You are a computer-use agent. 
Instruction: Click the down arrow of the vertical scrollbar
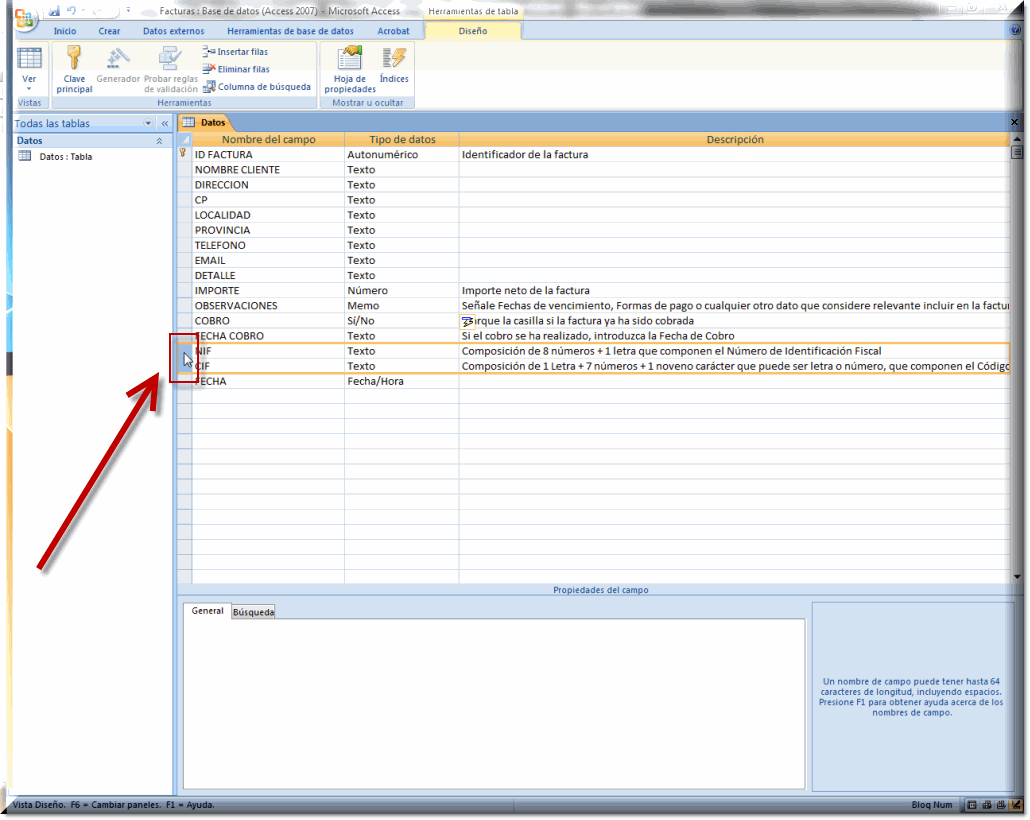point(1017,577)
